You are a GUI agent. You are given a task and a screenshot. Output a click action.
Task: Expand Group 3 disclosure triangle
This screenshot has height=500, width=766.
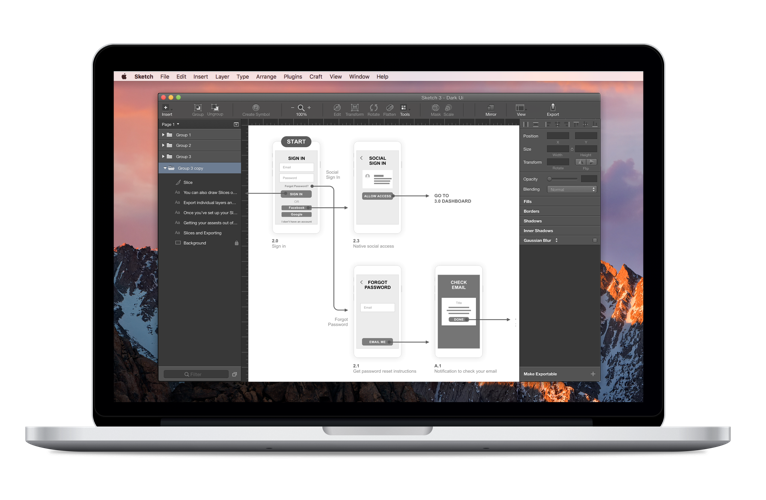click(163, 156)
